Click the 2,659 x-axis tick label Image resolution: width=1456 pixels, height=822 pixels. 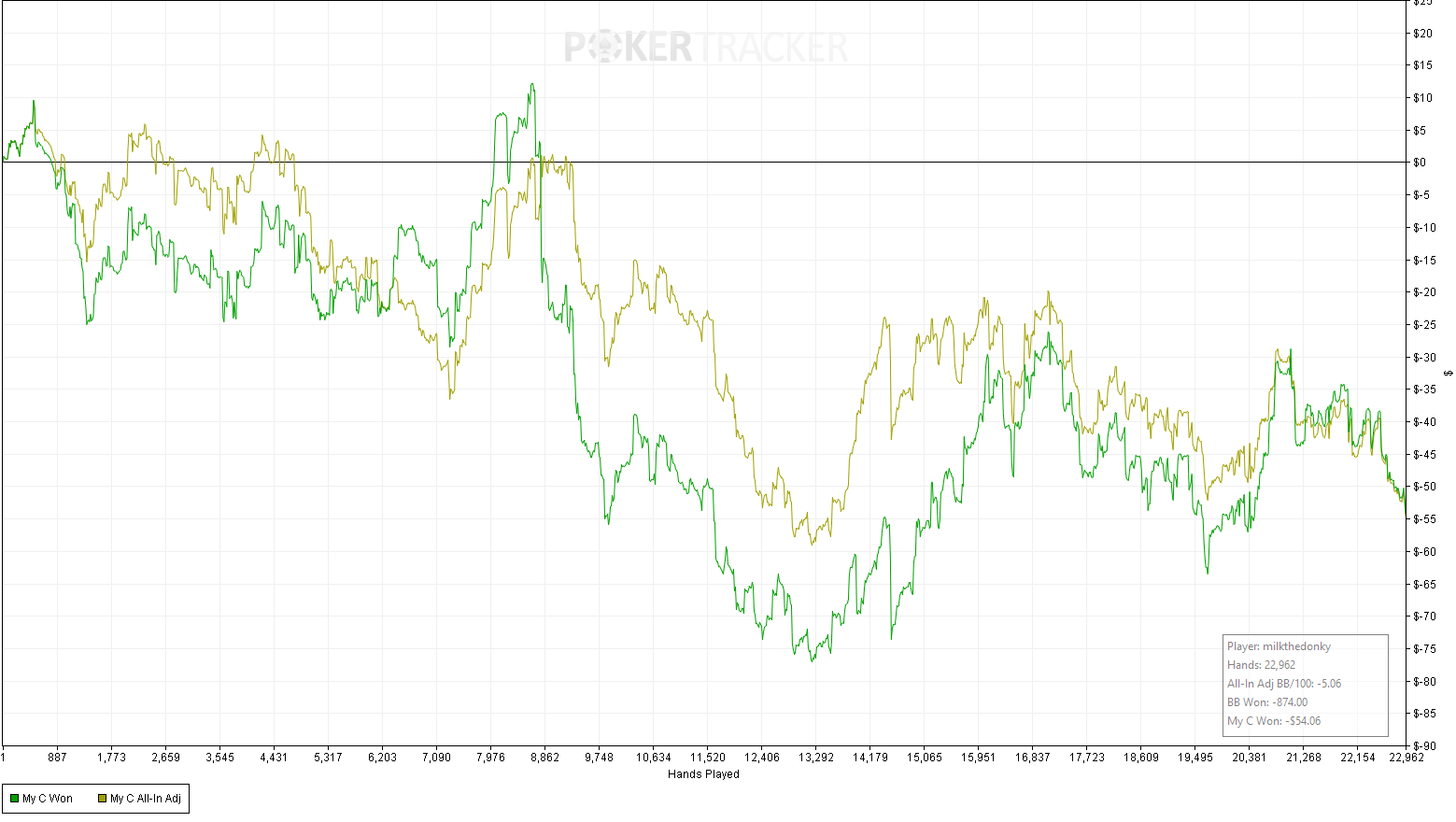click(165, 758)
